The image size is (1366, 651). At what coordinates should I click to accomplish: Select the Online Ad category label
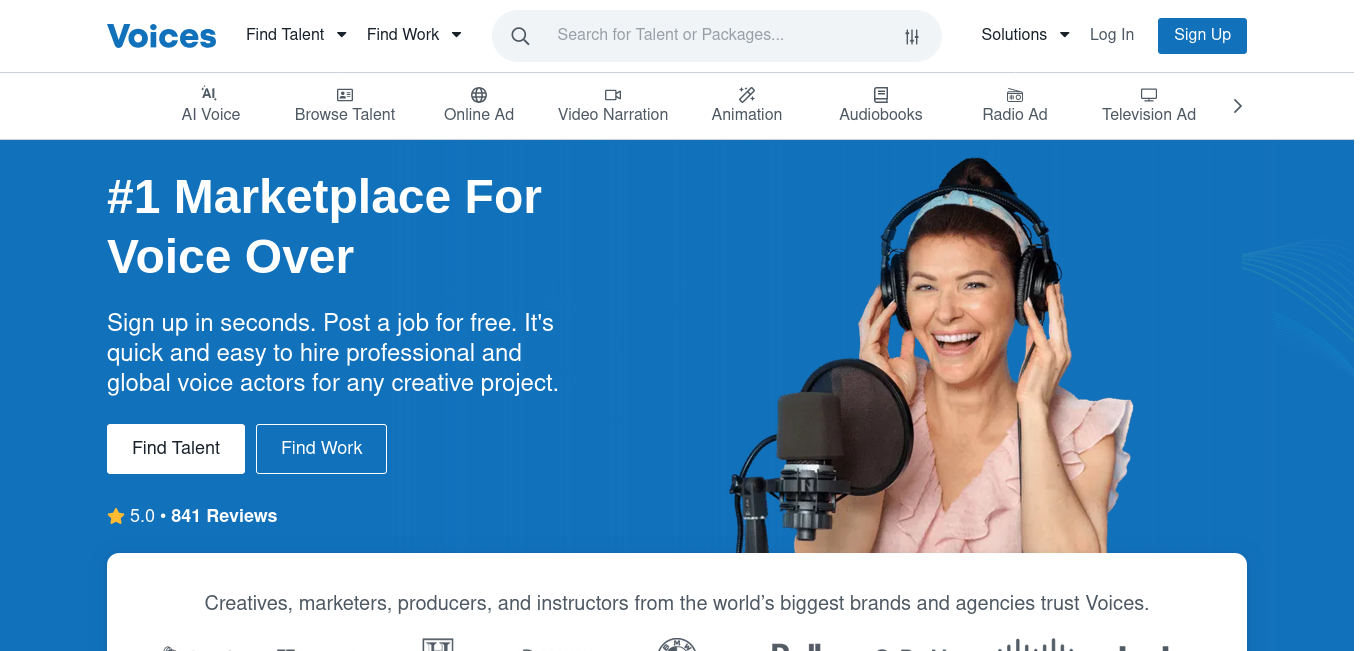[x=479, y=114]
